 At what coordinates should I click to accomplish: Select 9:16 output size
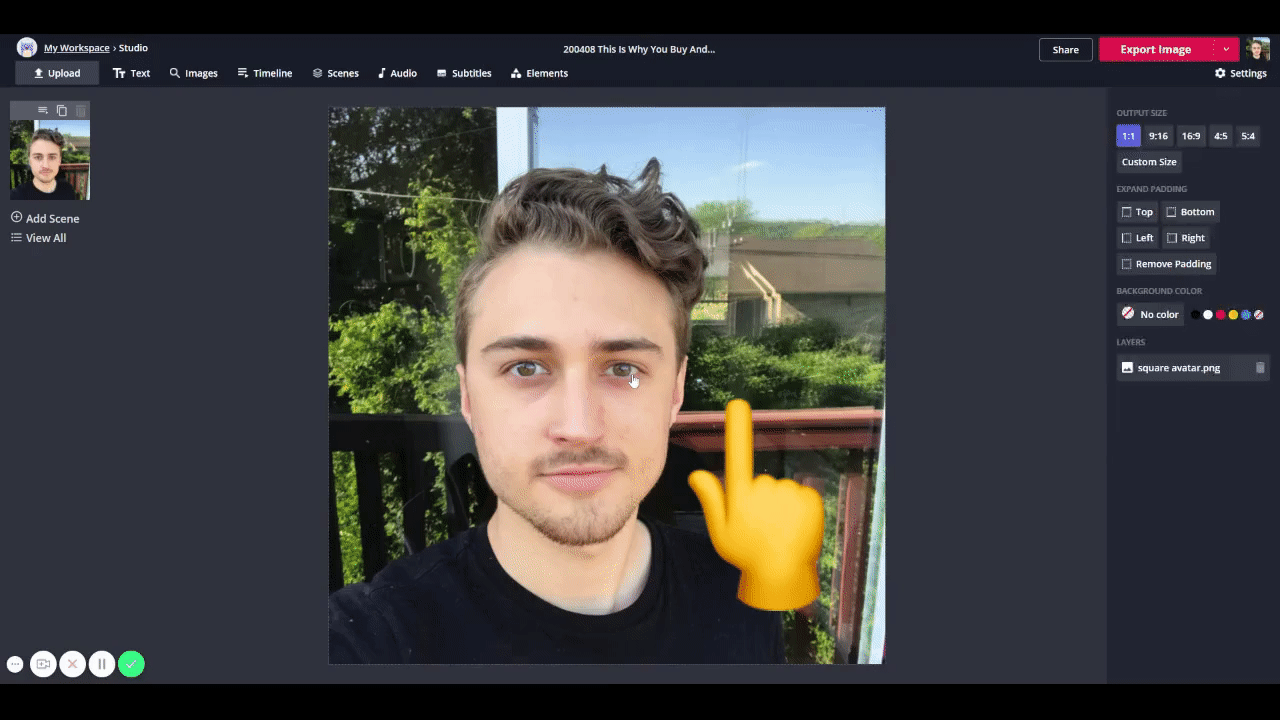point(1158,136)
